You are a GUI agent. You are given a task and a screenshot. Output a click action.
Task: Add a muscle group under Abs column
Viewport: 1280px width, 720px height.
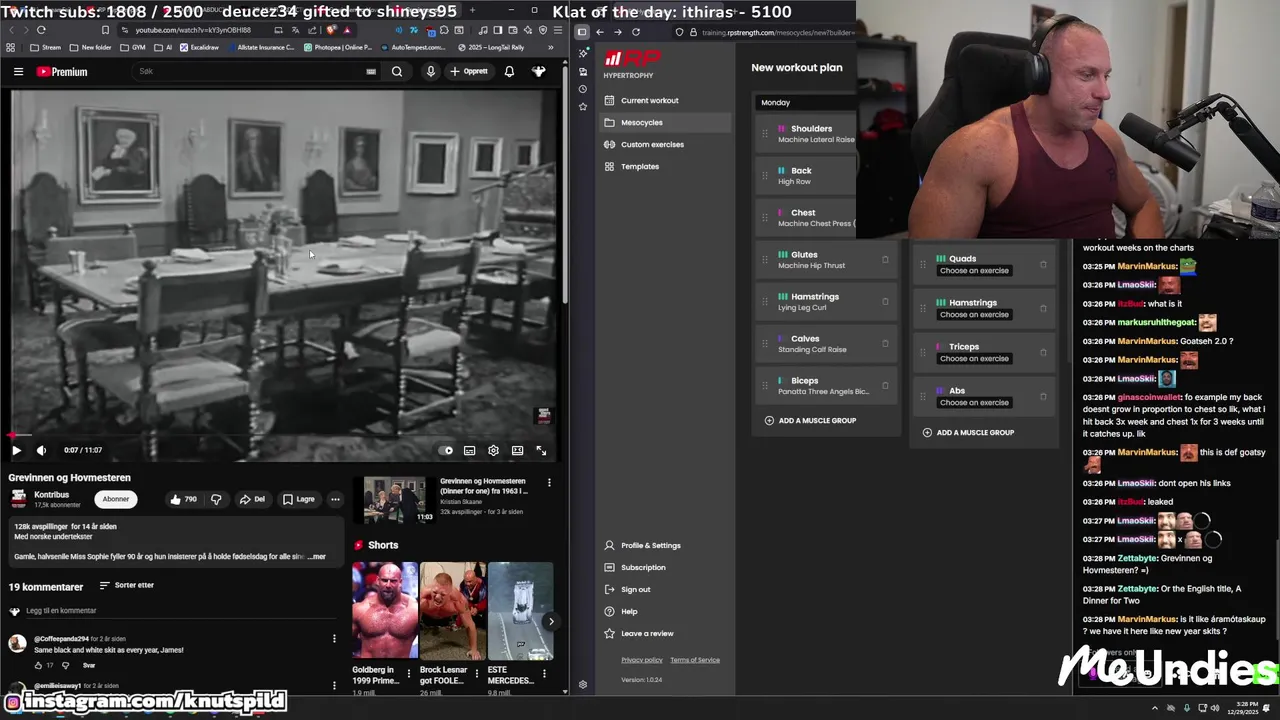point(968,433)
